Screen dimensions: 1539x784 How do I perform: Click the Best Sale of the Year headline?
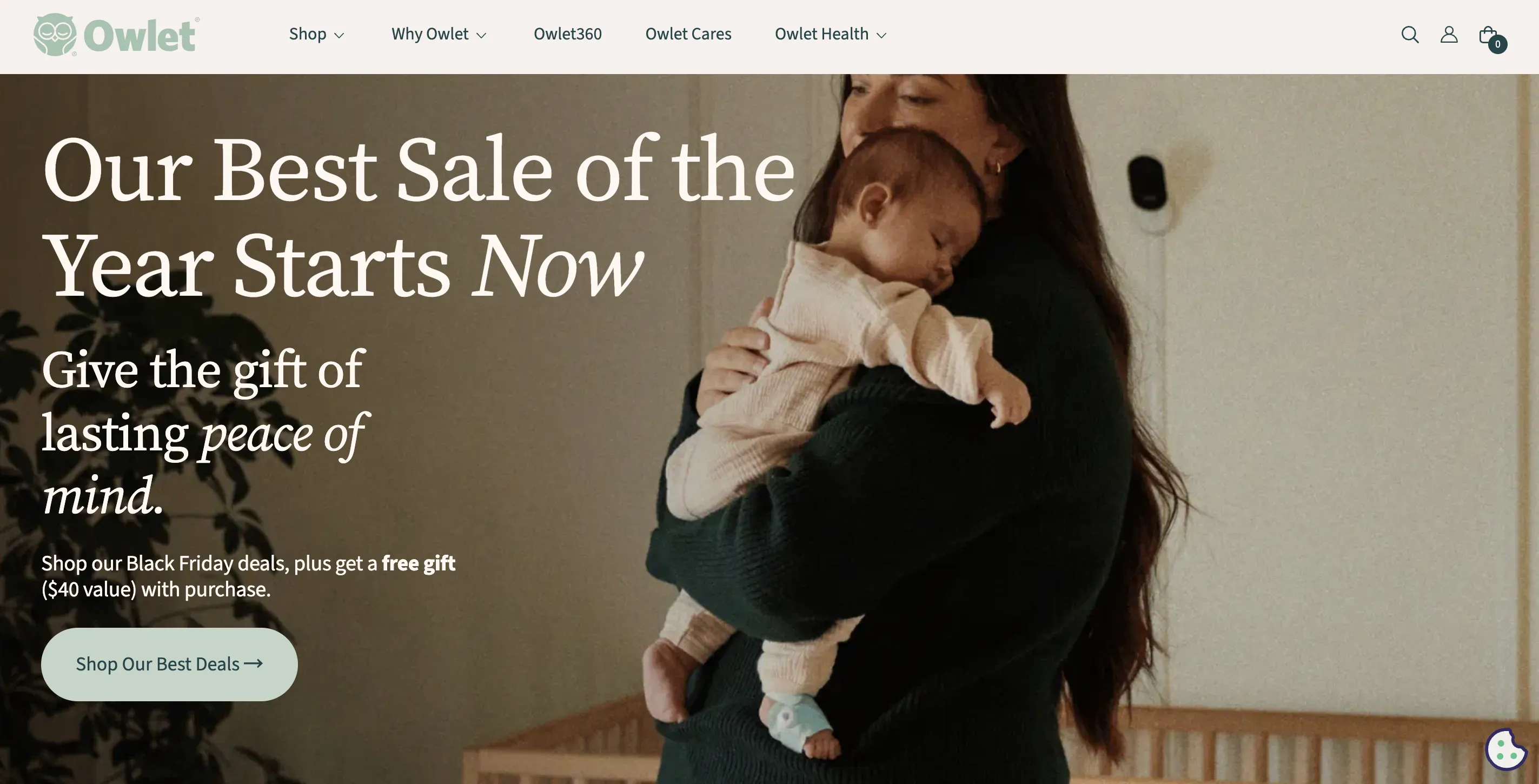click(418, 216)
